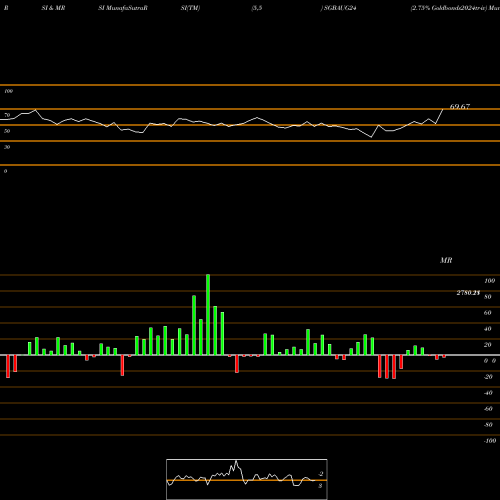Click the RSI axis label 70
The image size is (500, 500).
tap(7, 115)
